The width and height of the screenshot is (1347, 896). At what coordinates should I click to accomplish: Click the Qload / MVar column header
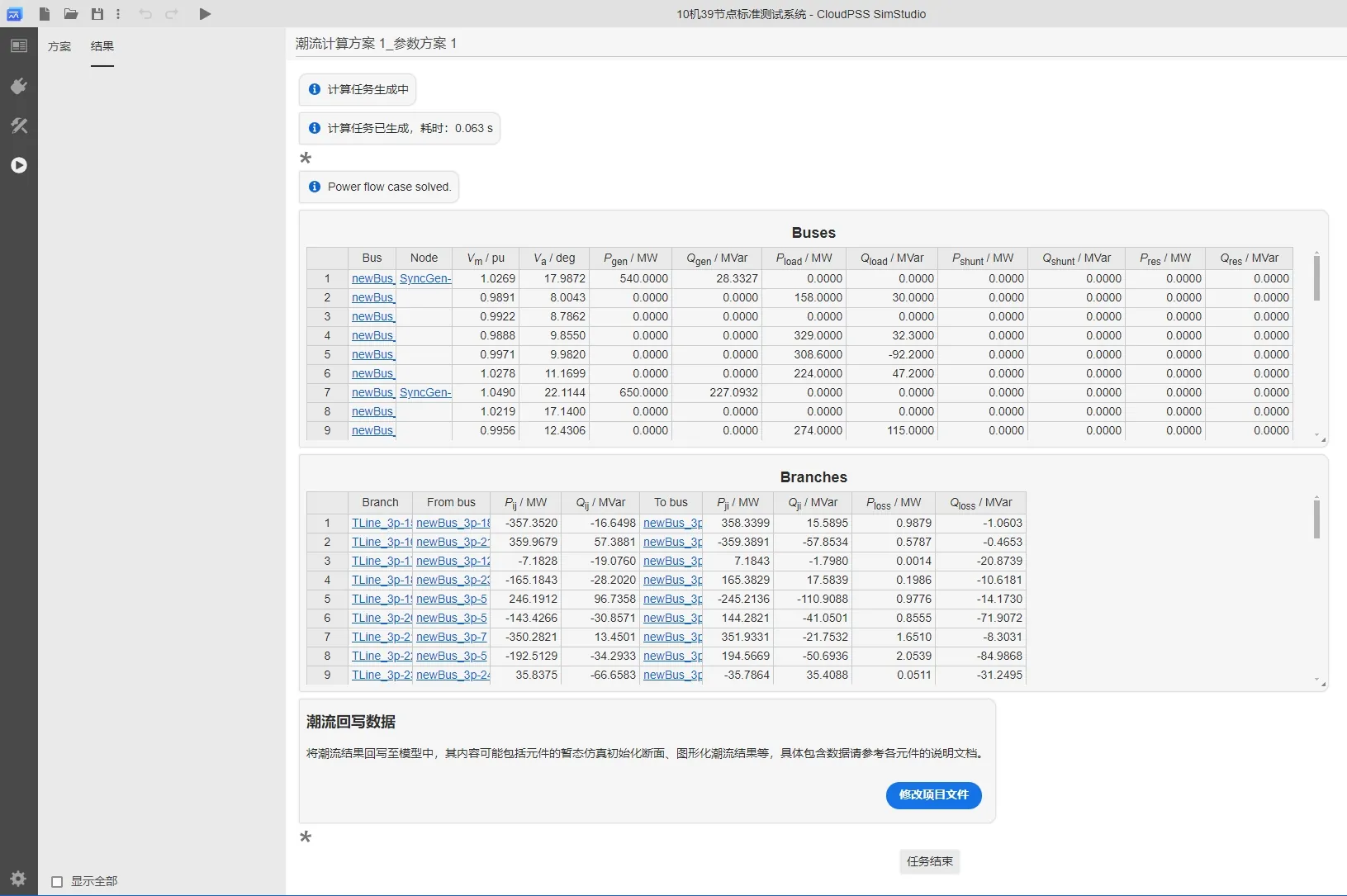tap(892, 258)
